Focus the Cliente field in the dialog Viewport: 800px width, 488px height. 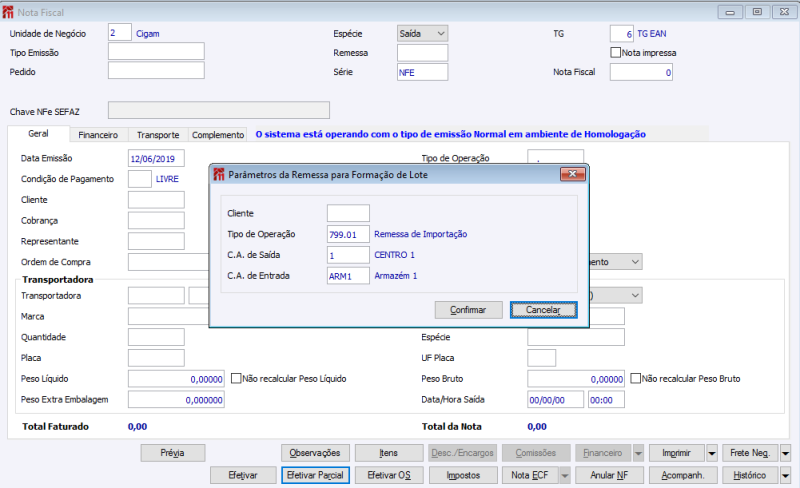click(x=348, y=213)
